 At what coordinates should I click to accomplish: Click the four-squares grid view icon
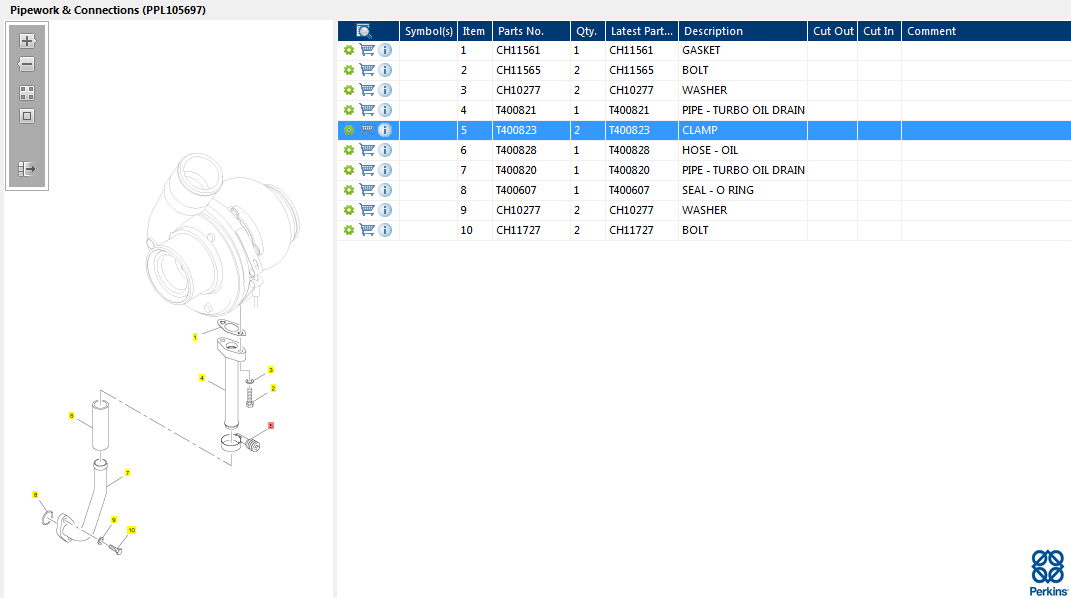[x=27, y=93]
